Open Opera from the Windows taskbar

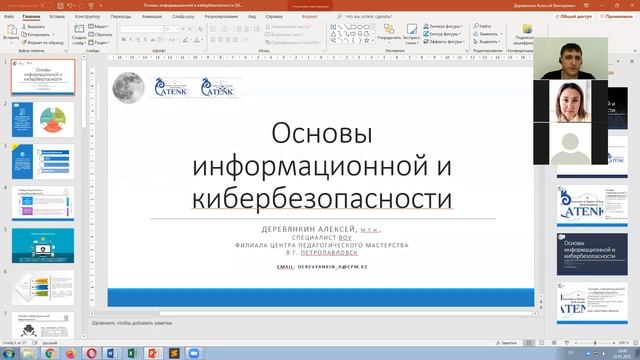pyautogui.click(x=91, y=353)
